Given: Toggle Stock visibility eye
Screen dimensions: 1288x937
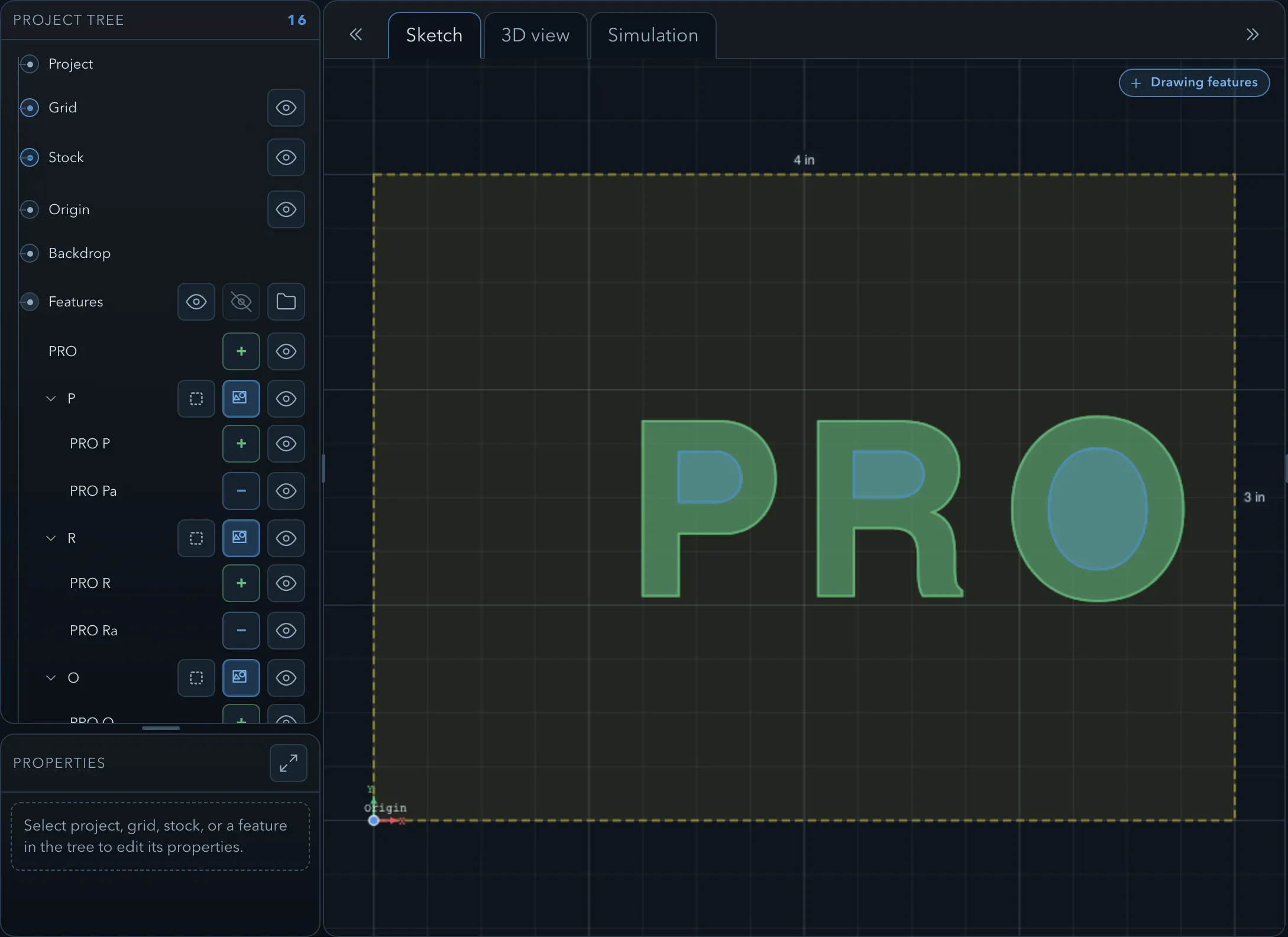Looking at the screenshot, I should (286, 157).
